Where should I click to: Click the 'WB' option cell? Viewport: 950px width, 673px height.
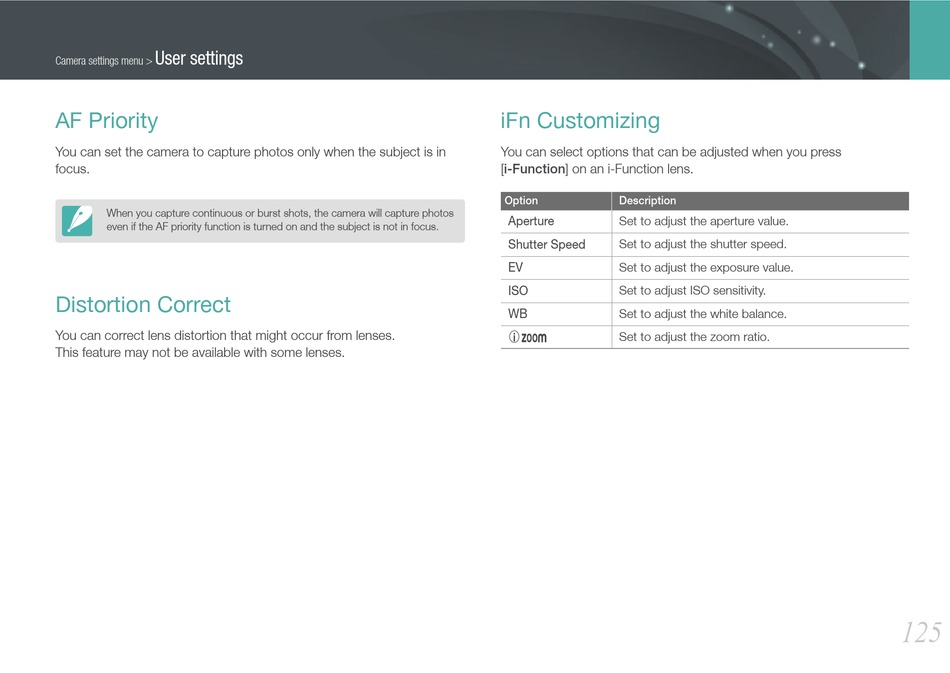(x=556, y=314)
